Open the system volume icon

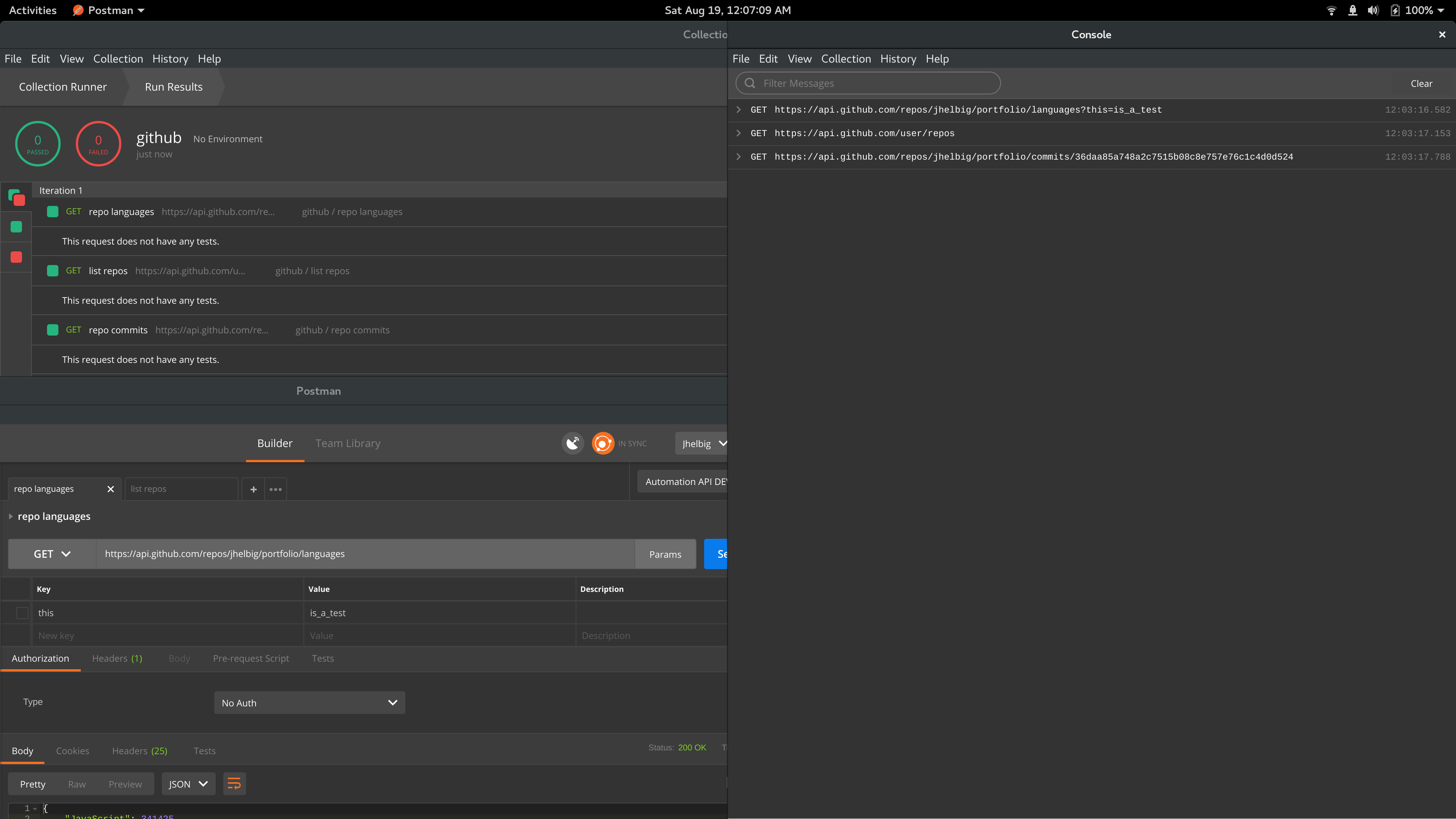pyautogui.click(x=1373, y=10)
